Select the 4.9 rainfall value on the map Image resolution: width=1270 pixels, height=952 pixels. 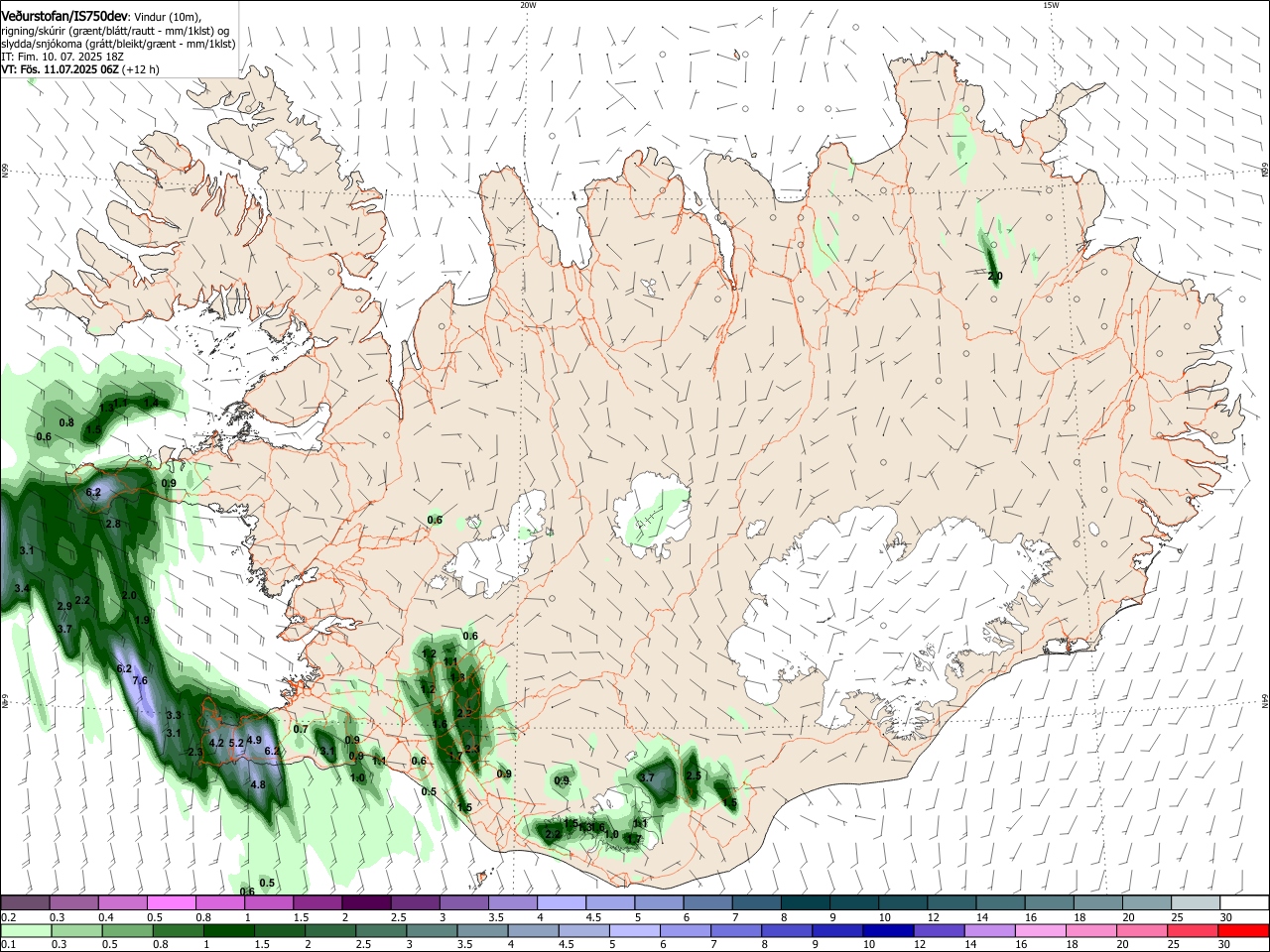(254, 740)
